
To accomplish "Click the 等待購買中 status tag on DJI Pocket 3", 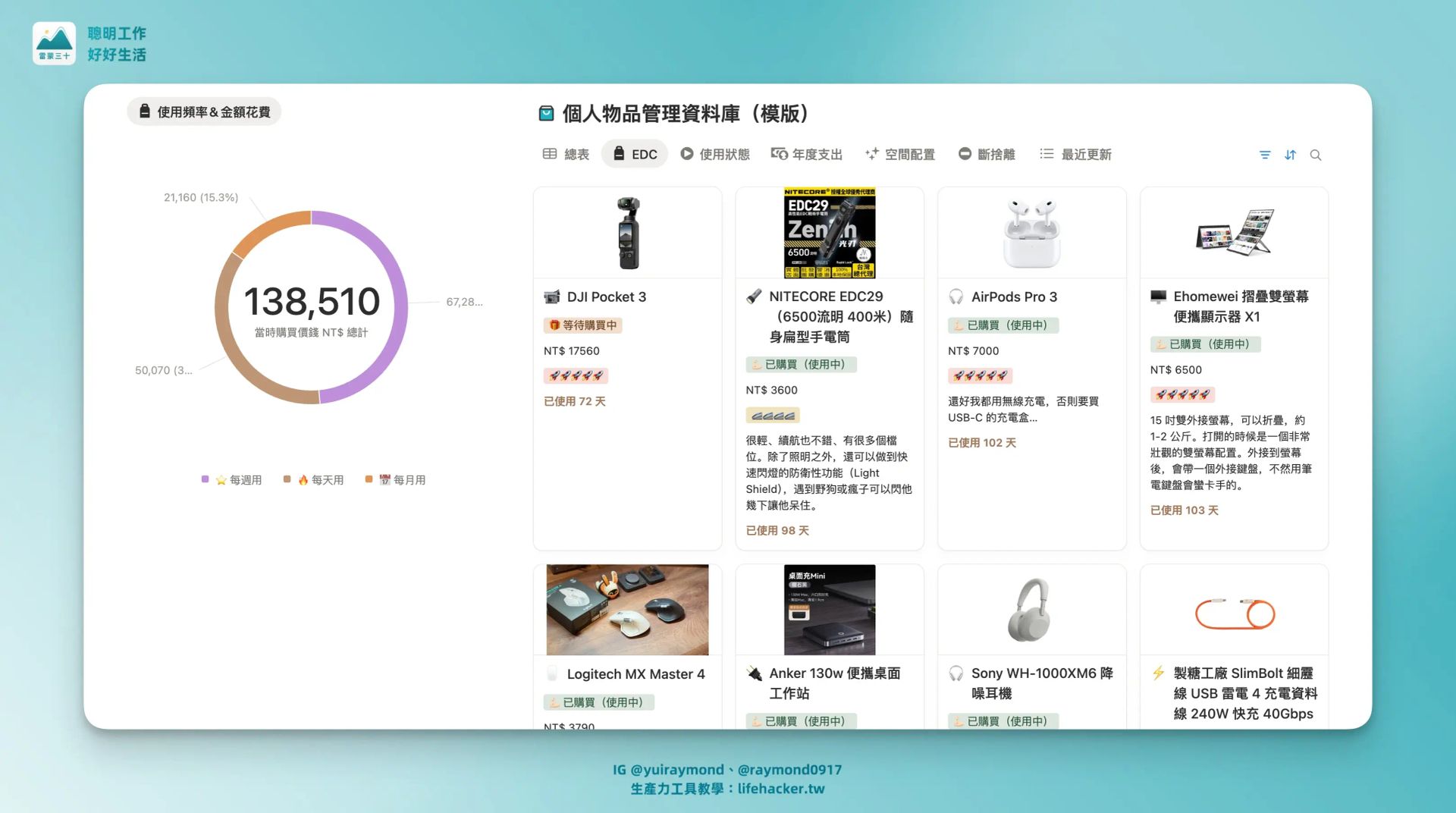I will point(582,325).
